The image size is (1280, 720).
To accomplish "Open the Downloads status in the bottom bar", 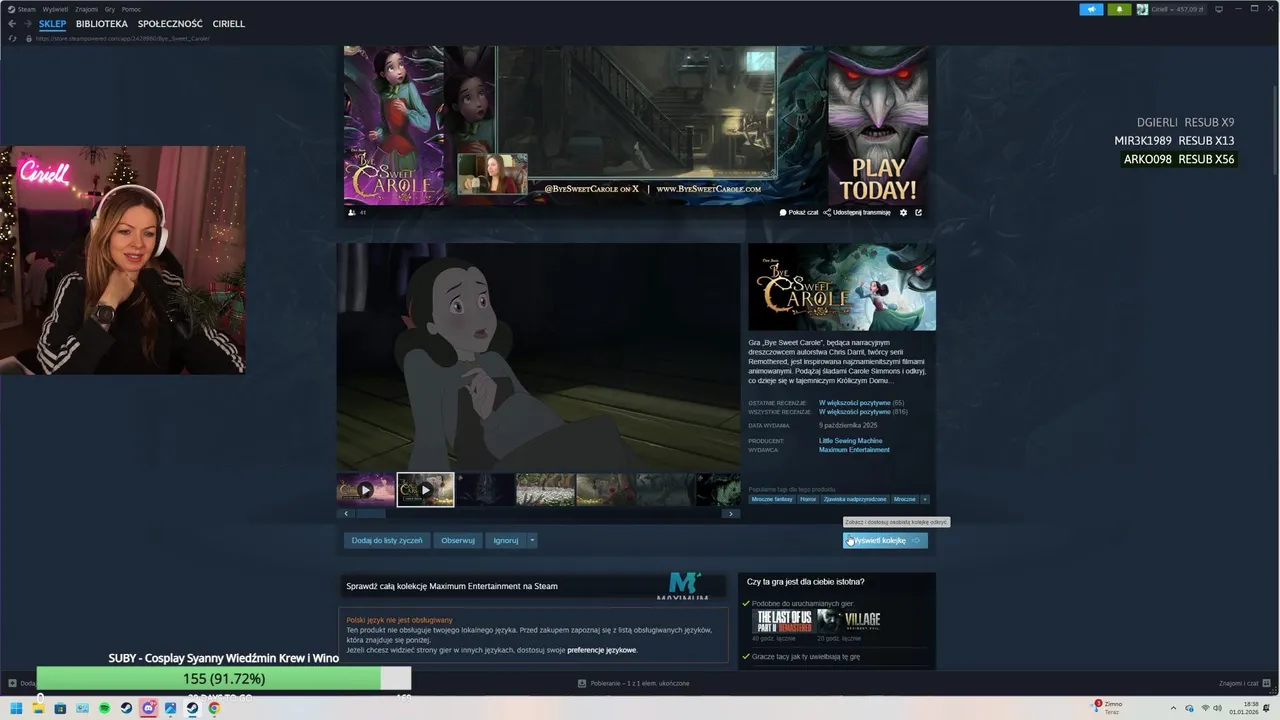I will 634,683.
